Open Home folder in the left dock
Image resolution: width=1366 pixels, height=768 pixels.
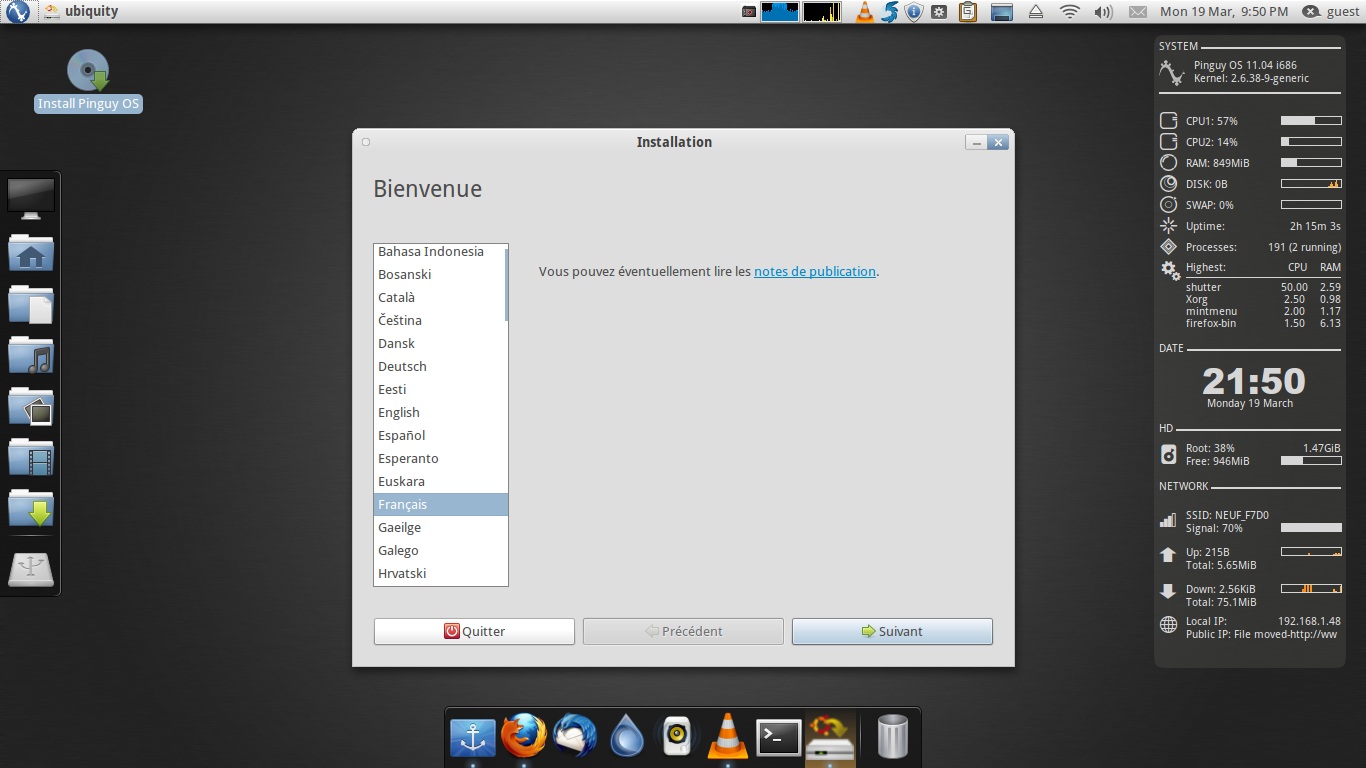[31, 252]
